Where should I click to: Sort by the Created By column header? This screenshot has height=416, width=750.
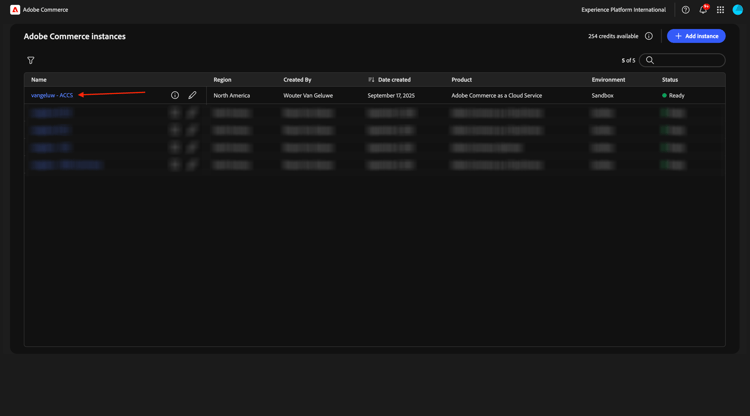coord(297,80)
